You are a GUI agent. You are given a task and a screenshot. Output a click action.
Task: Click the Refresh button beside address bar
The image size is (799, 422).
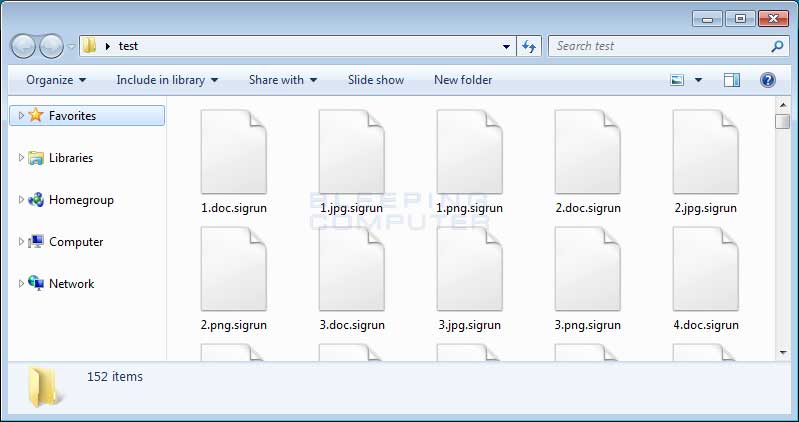pyautogui.click(x=529, y=46)
